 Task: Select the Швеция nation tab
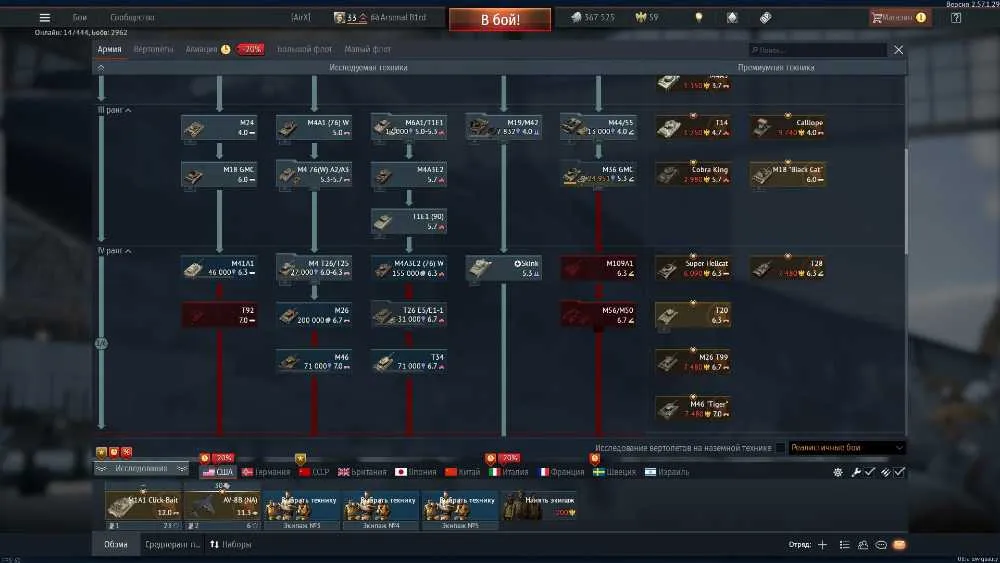pyautogui.click(x=615, y=472)
